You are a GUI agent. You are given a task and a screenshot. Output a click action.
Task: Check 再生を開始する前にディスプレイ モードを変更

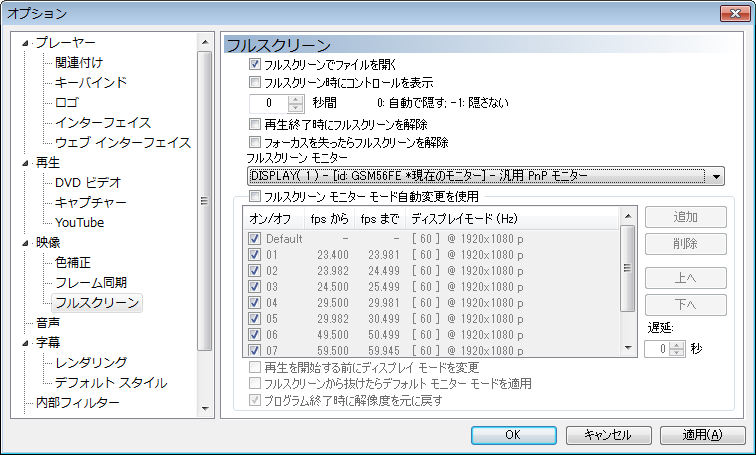[x=255, y=367]
